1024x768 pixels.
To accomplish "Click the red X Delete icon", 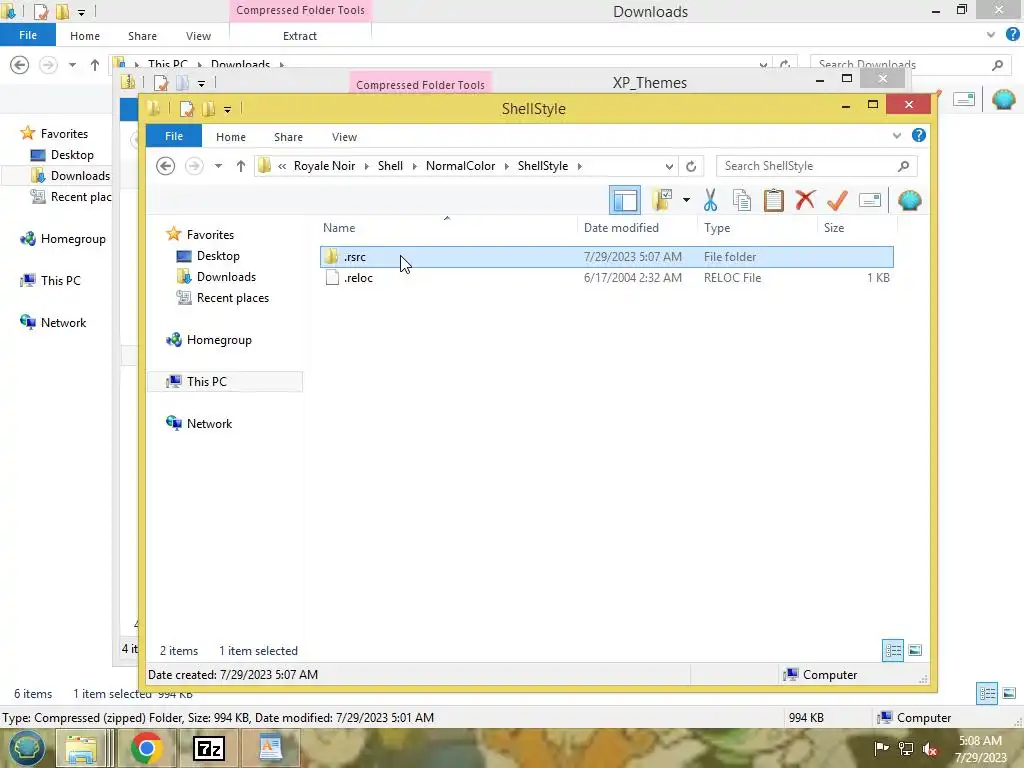I will click(x=805, y=200).
